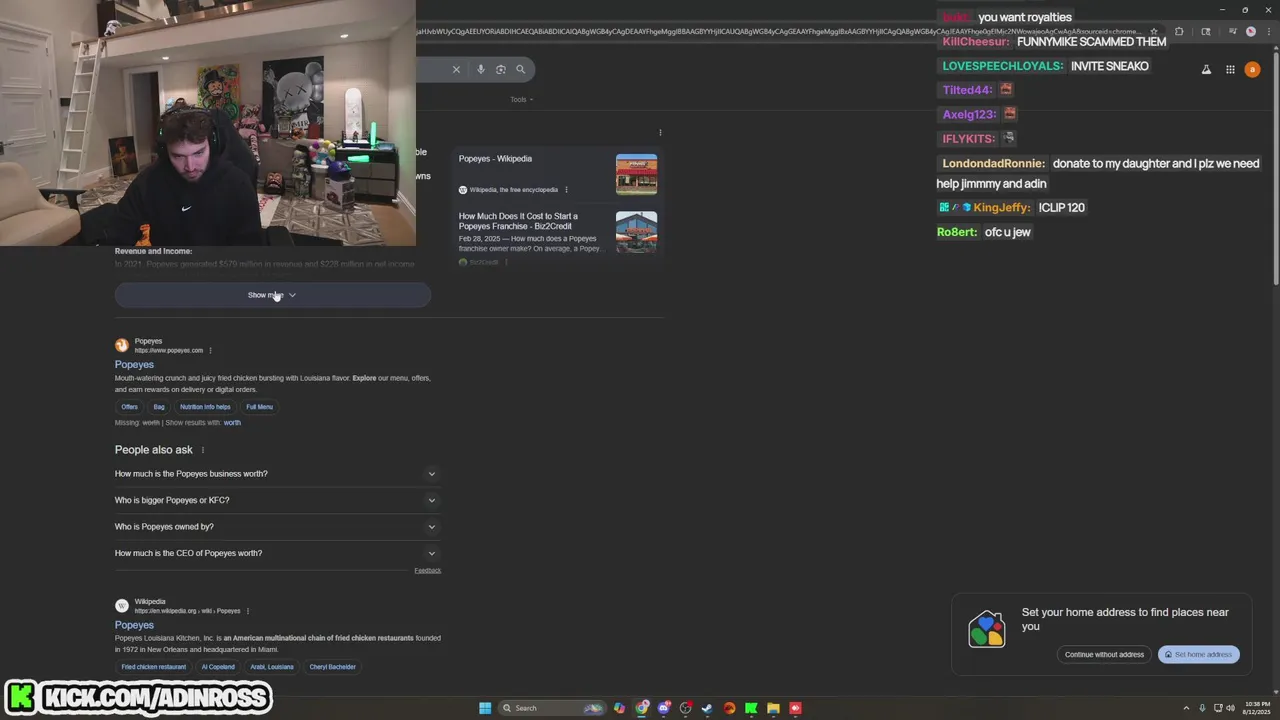The height and width of the screenshot is (720, 1280).
Task: Open the Google apps grid
Action: pyautogui.click(x=1230, y=70)
